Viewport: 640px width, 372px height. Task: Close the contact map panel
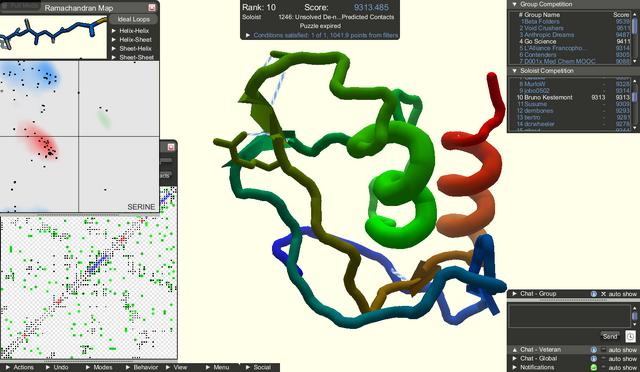pos(171,147)
